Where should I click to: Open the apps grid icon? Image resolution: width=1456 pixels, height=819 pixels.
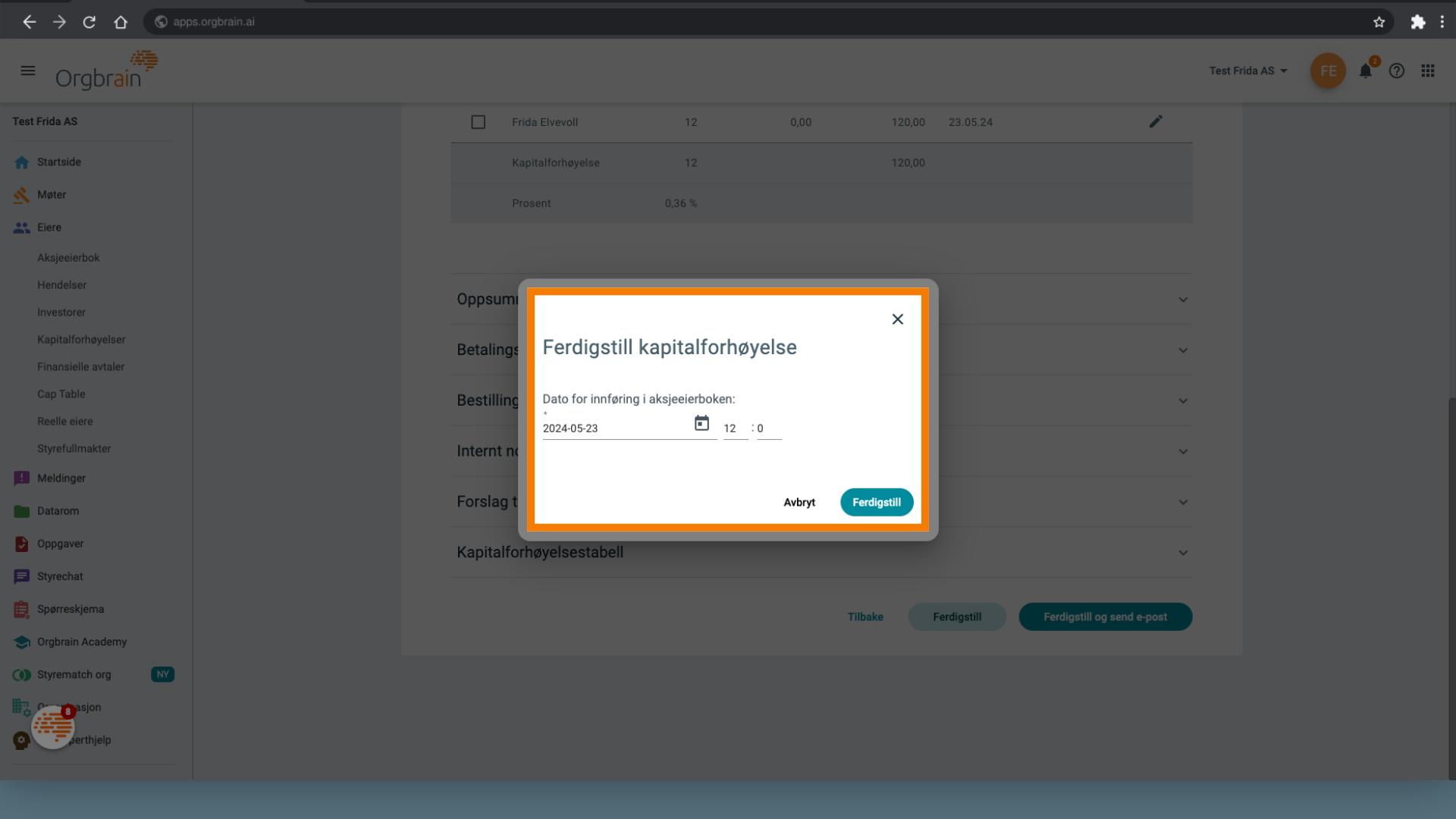[x=1428, y=71]
